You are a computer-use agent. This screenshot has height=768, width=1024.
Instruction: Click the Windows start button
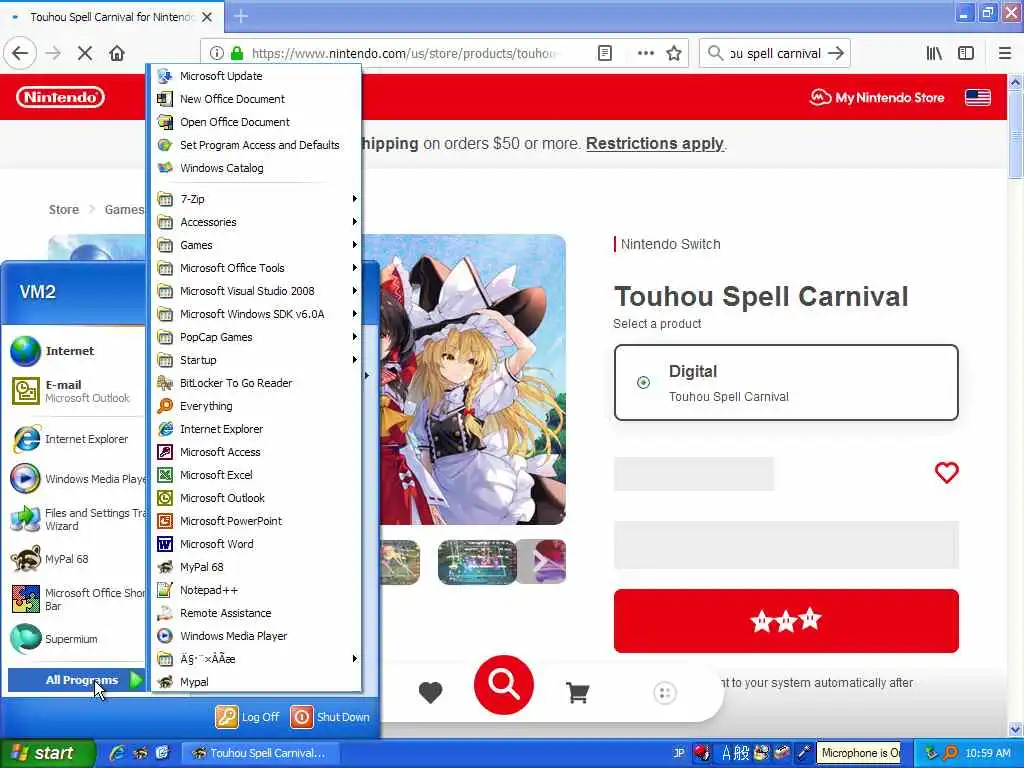tap(47, 753)
